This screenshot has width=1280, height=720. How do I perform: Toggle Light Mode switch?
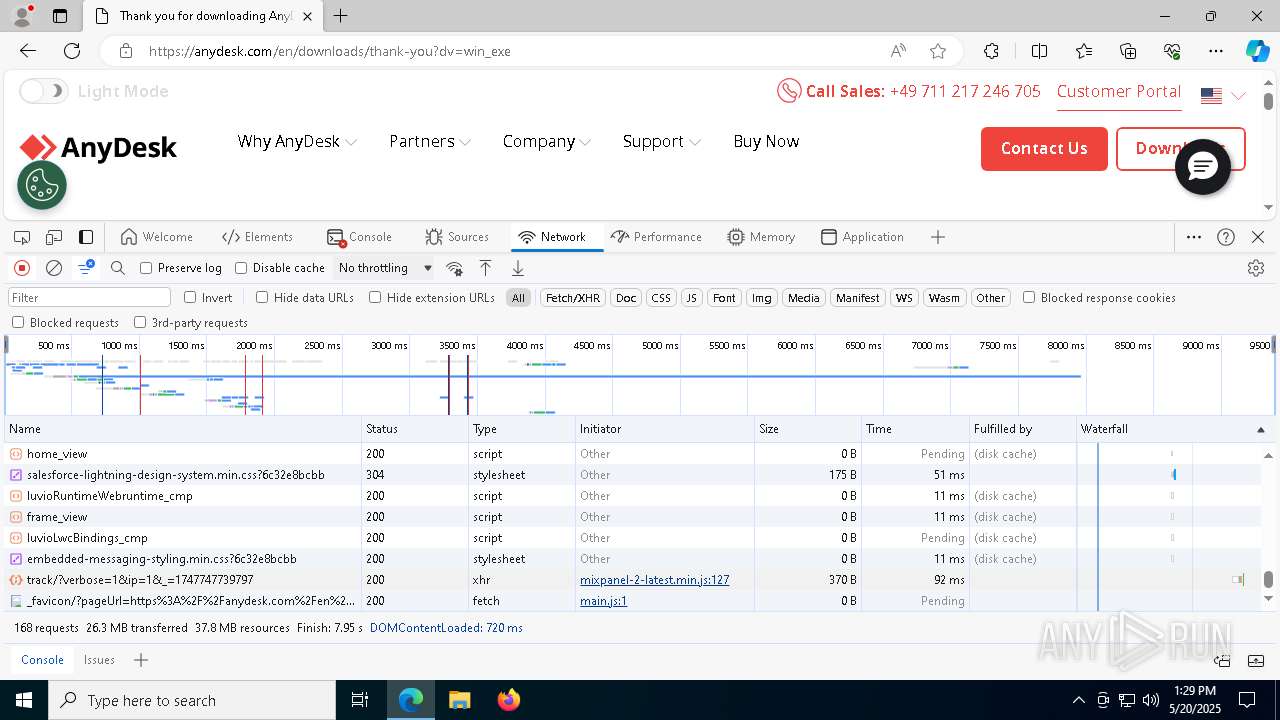[x=43, y=91]
